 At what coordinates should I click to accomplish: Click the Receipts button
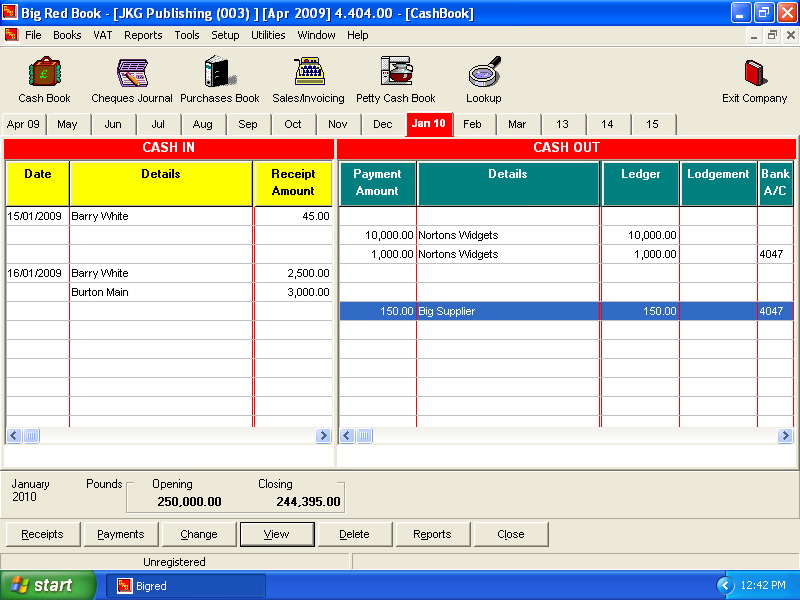[x=43, y=534]
